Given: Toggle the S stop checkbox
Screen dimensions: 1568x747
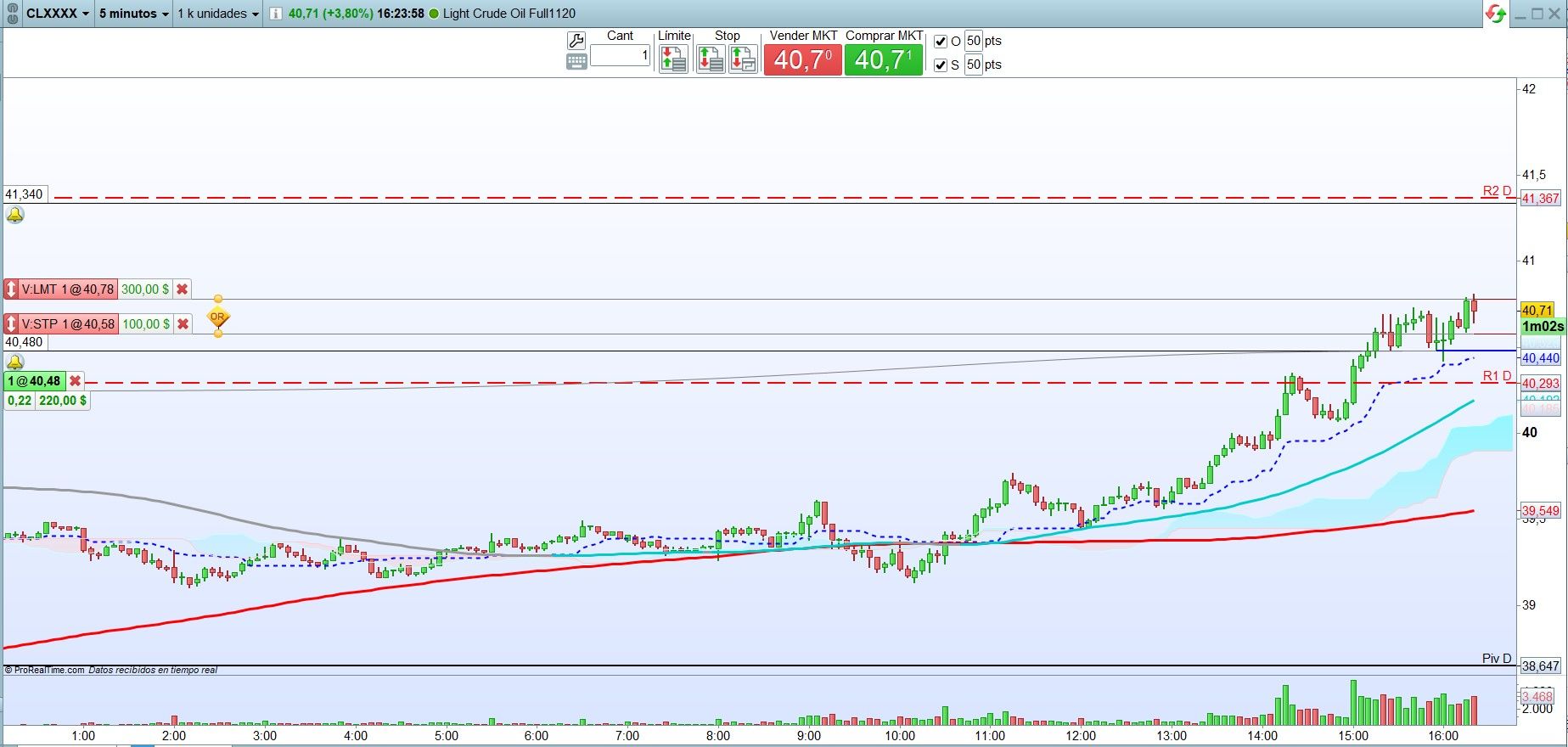Looking at the screenshot, I should [941, 65].
